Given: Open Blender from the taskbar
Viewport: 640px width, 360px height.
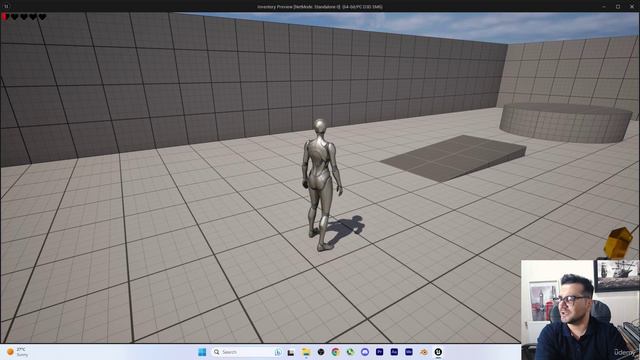Looking at the screenshot, I should point(424,352).
